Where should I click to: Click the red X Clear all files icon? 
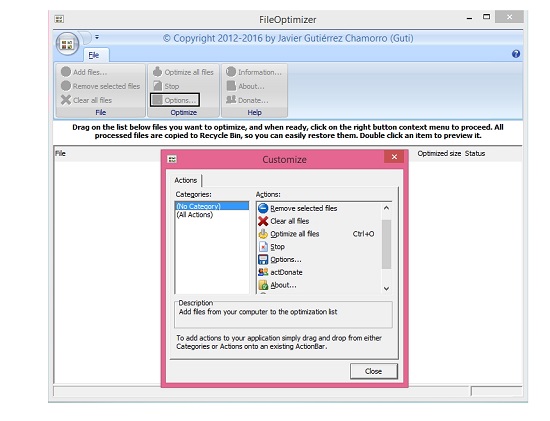pos(263,221)
